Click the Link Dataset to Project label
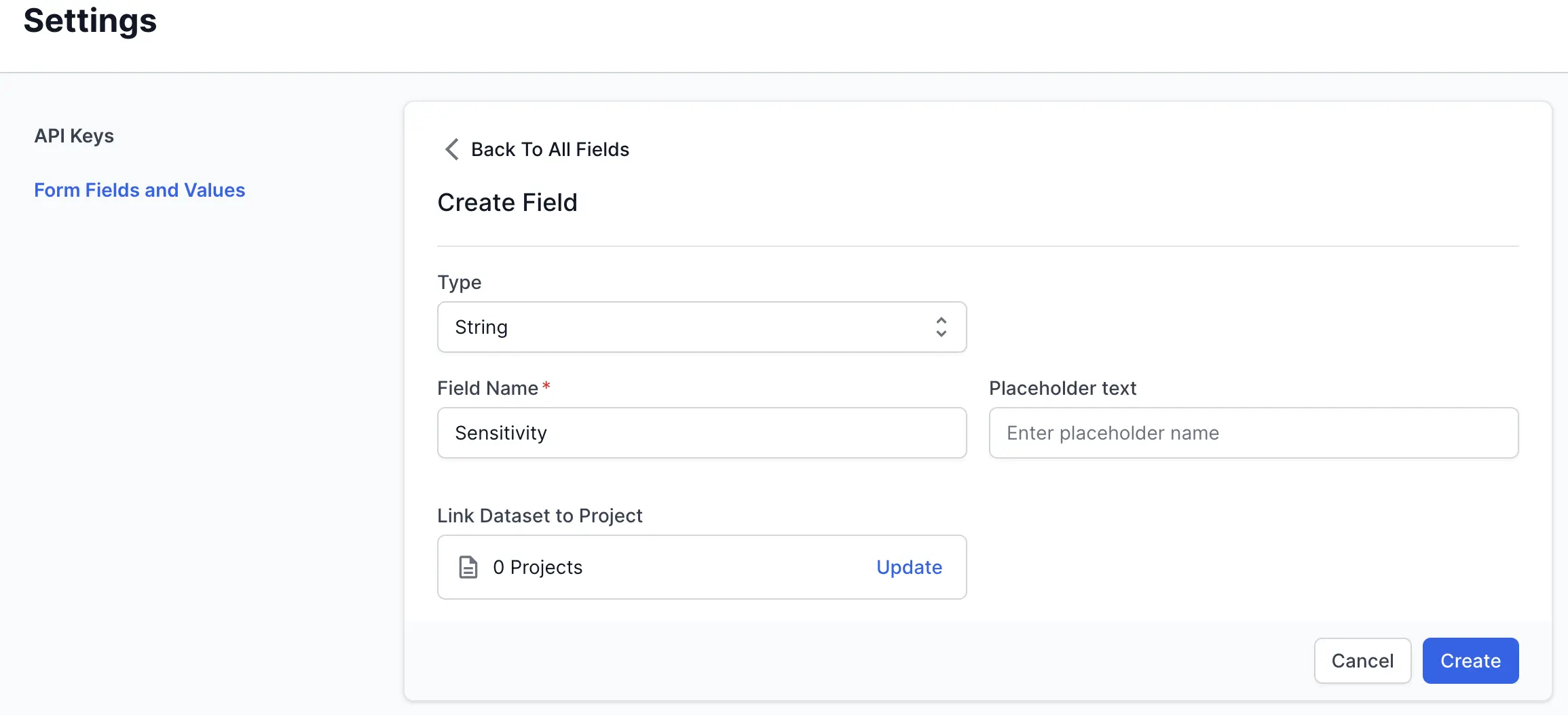This screenshot has height=715, width=1568. 540,516
